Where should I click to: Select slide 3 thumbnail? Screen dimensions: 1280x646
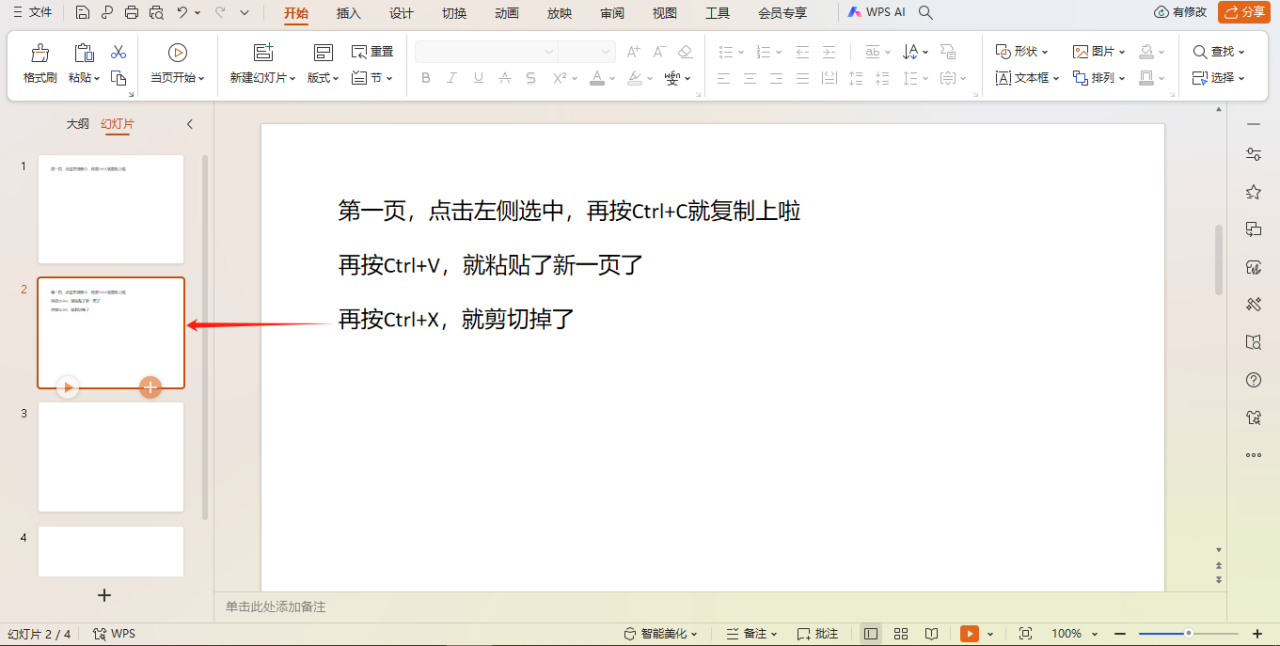pyautogui.click(x=110, y=457)
